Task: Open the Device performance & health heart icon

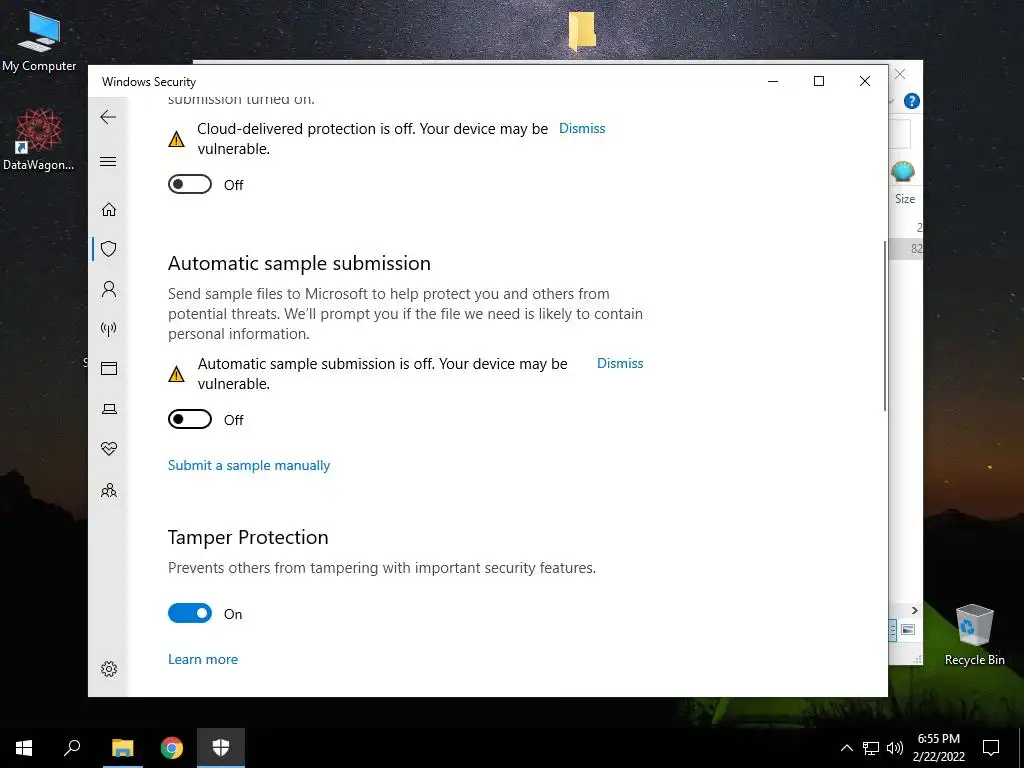Action: 109,449
